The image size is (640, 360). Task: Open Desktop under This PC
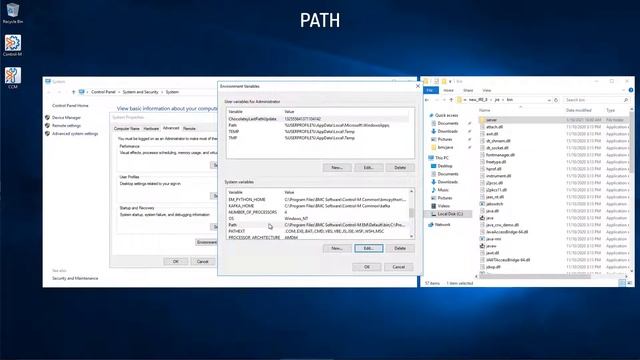point(444,166)
